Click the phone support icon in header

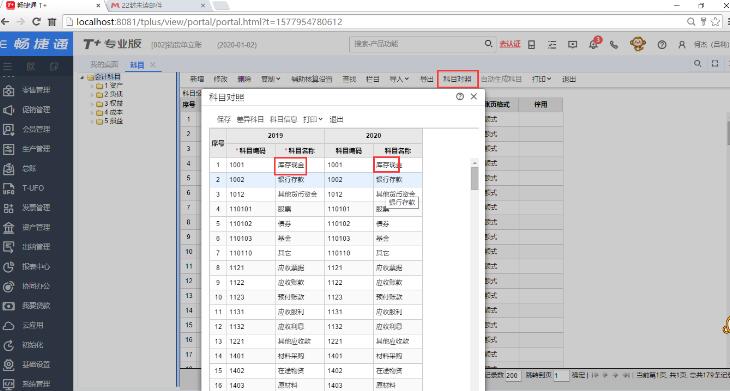614,45
